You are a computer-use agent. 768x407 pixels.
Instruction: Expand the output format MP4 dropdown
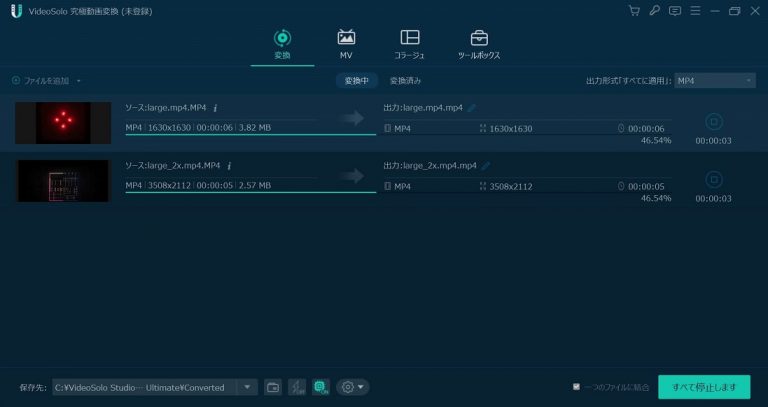pyautogui.click(x=715, y=80)
